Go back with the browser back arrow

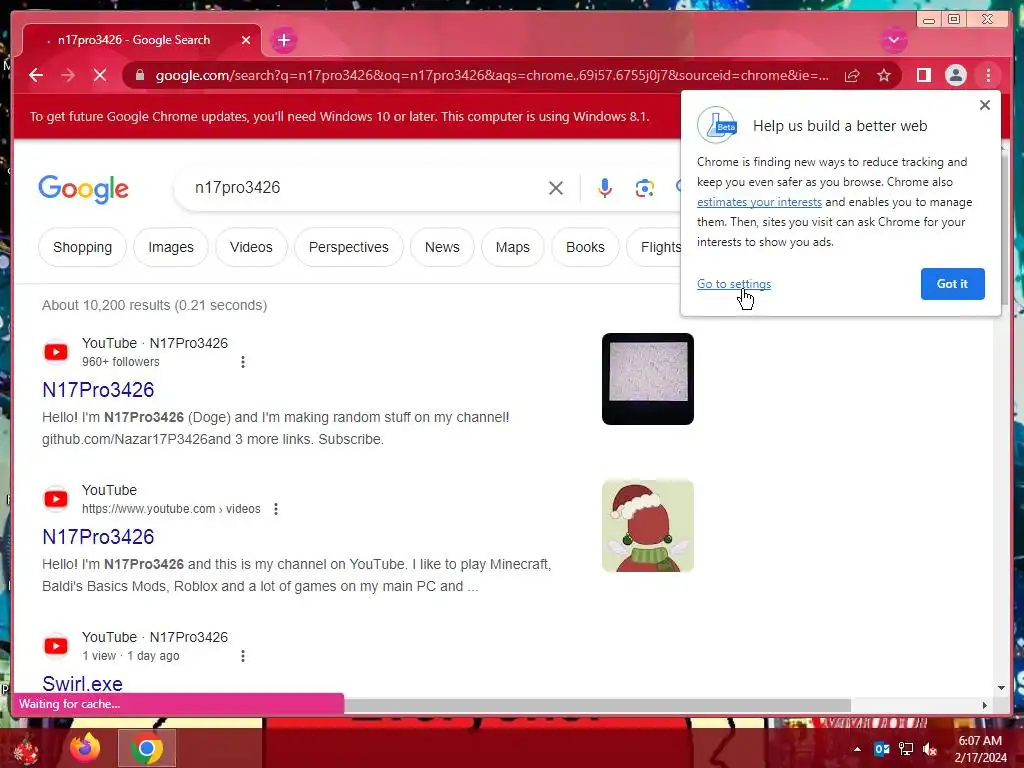click(36, 76)
